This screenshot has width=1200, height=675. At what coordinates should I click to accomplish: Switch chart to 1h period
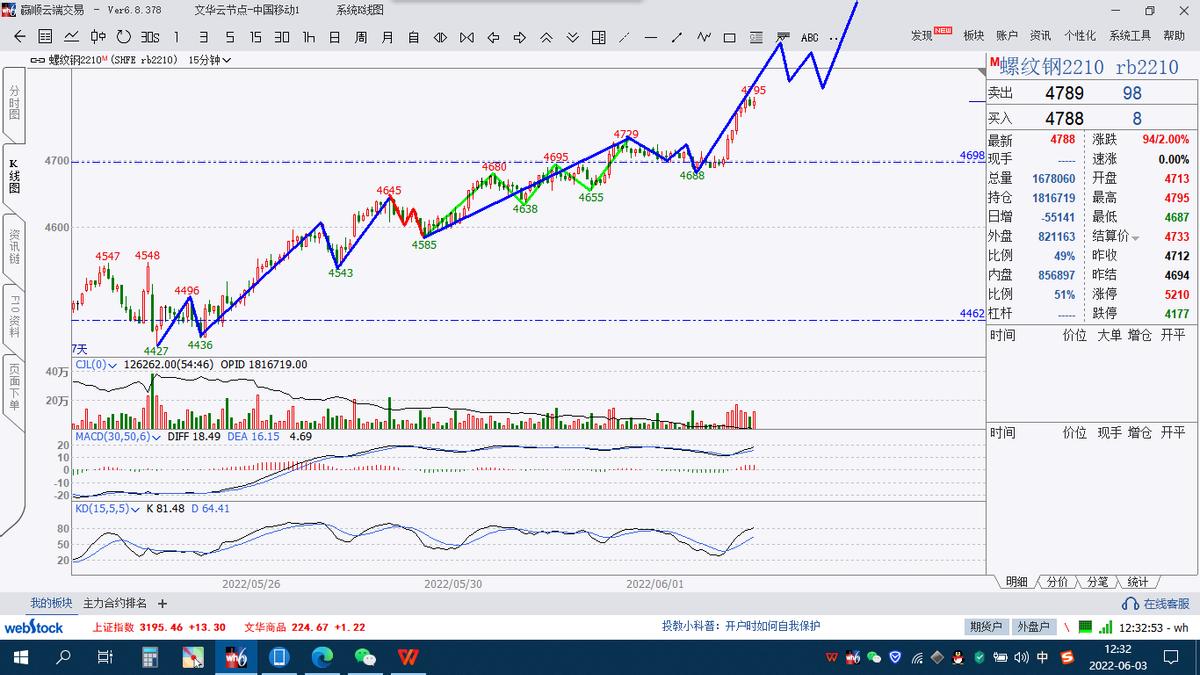tap(309, 37)
